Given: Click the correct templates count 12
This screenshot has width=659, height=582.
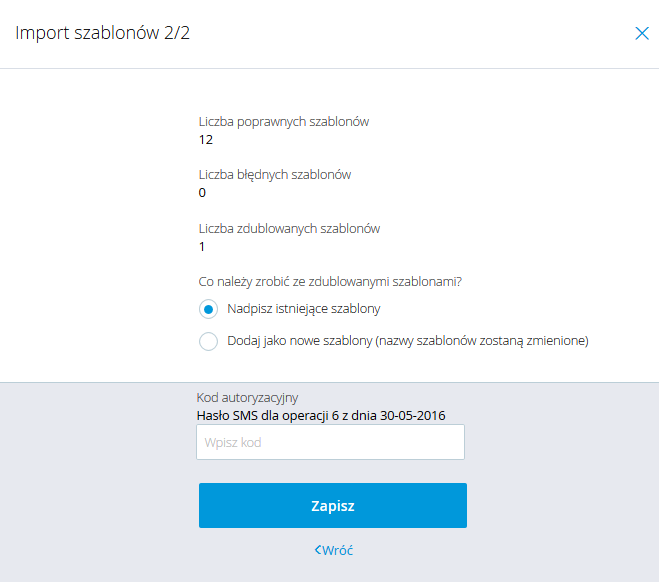Looking at the screenshot, I should [x=206, y=140].
